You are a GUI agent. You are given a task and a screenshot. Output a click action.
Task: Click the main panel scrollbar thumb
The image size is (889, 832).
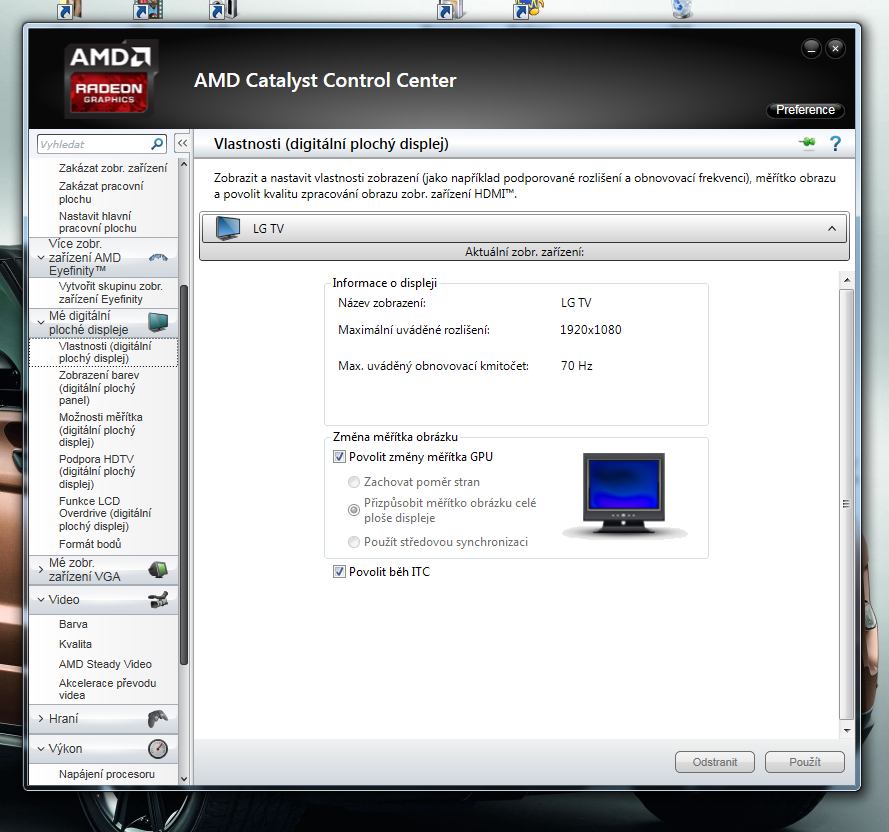click(x=846, y=504)
